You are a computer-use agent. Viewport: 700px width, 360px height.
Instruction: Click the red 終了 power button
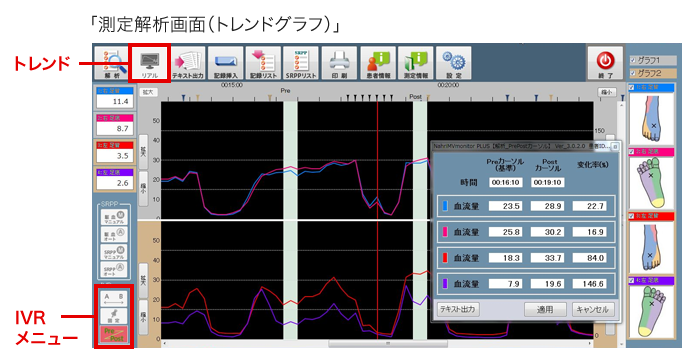pos(605,63)
